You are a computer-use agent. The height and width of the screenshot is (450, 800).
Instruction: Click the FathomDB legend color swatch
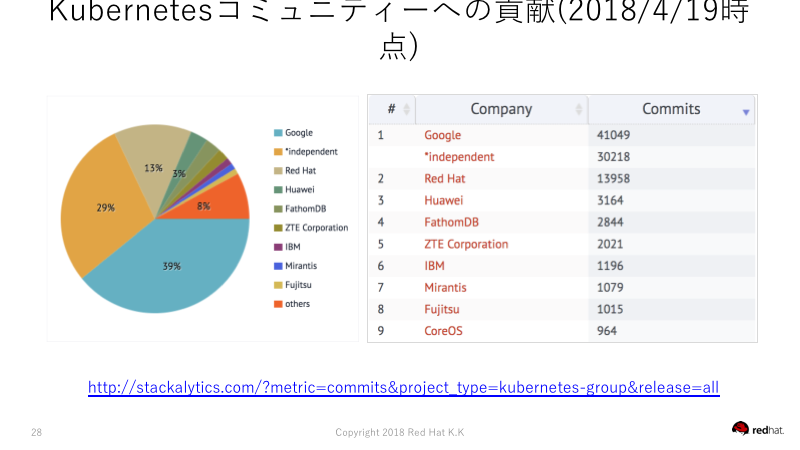tap(278, 209)
